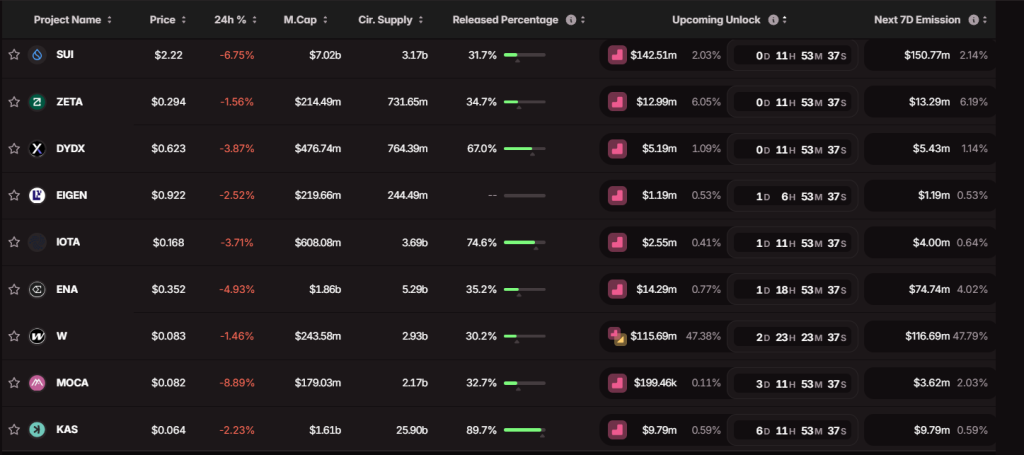Click DYDX's pink unlock type icon
1024x455 pixels.
click(617, 149)
